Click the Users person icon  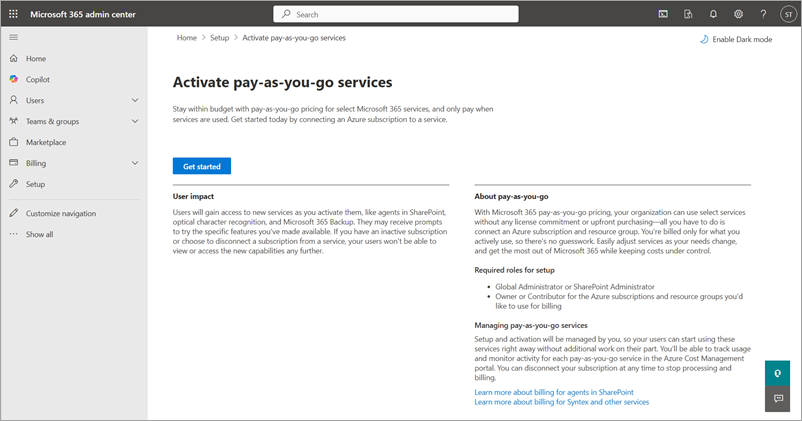coord(14,100)
